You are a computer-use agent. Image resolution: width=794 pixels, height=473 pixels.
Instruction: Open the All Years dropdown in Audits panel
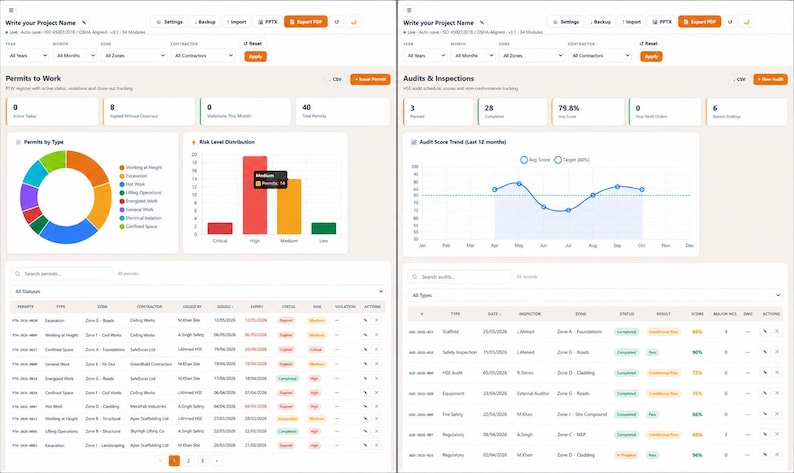click(425, 55)
